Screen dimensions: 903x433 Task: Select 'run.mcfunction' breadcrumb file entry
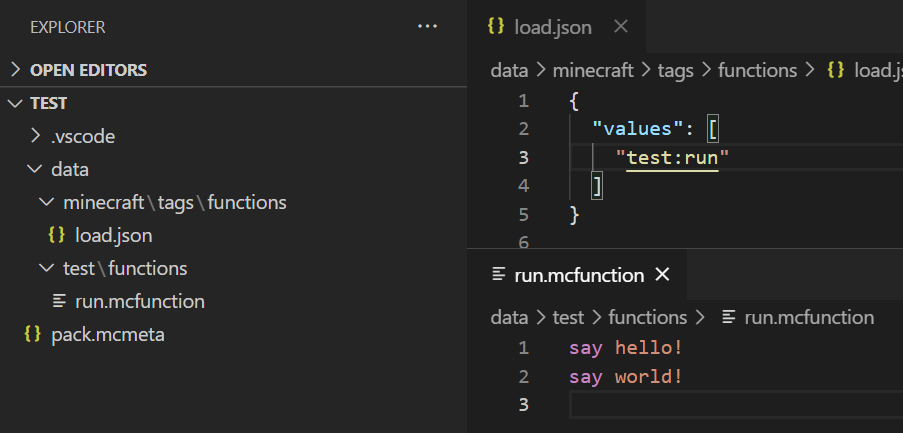[809, 317]
